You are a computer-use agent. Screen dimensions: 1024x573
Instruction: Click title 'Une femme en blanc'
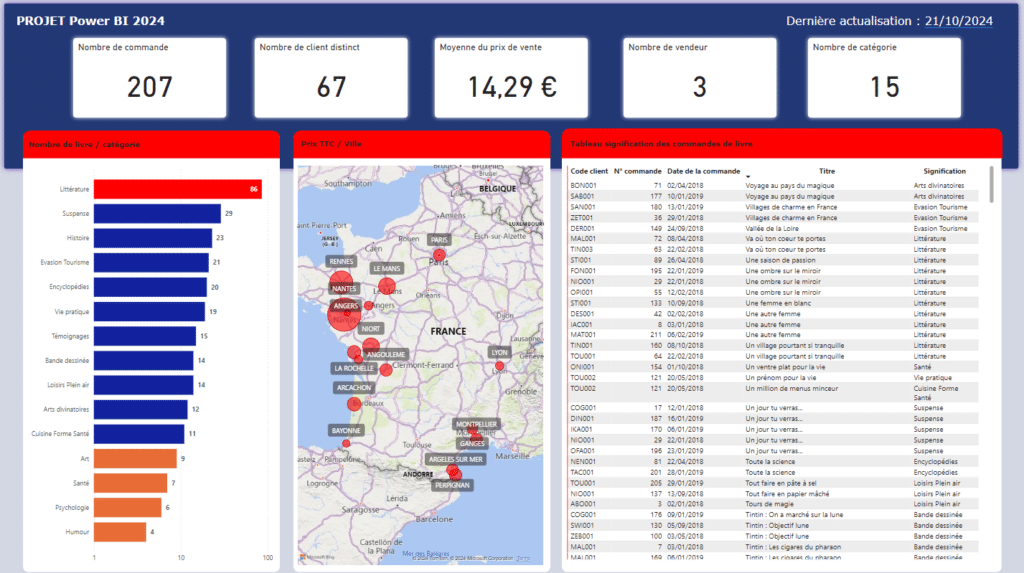[x=778, y=303]
